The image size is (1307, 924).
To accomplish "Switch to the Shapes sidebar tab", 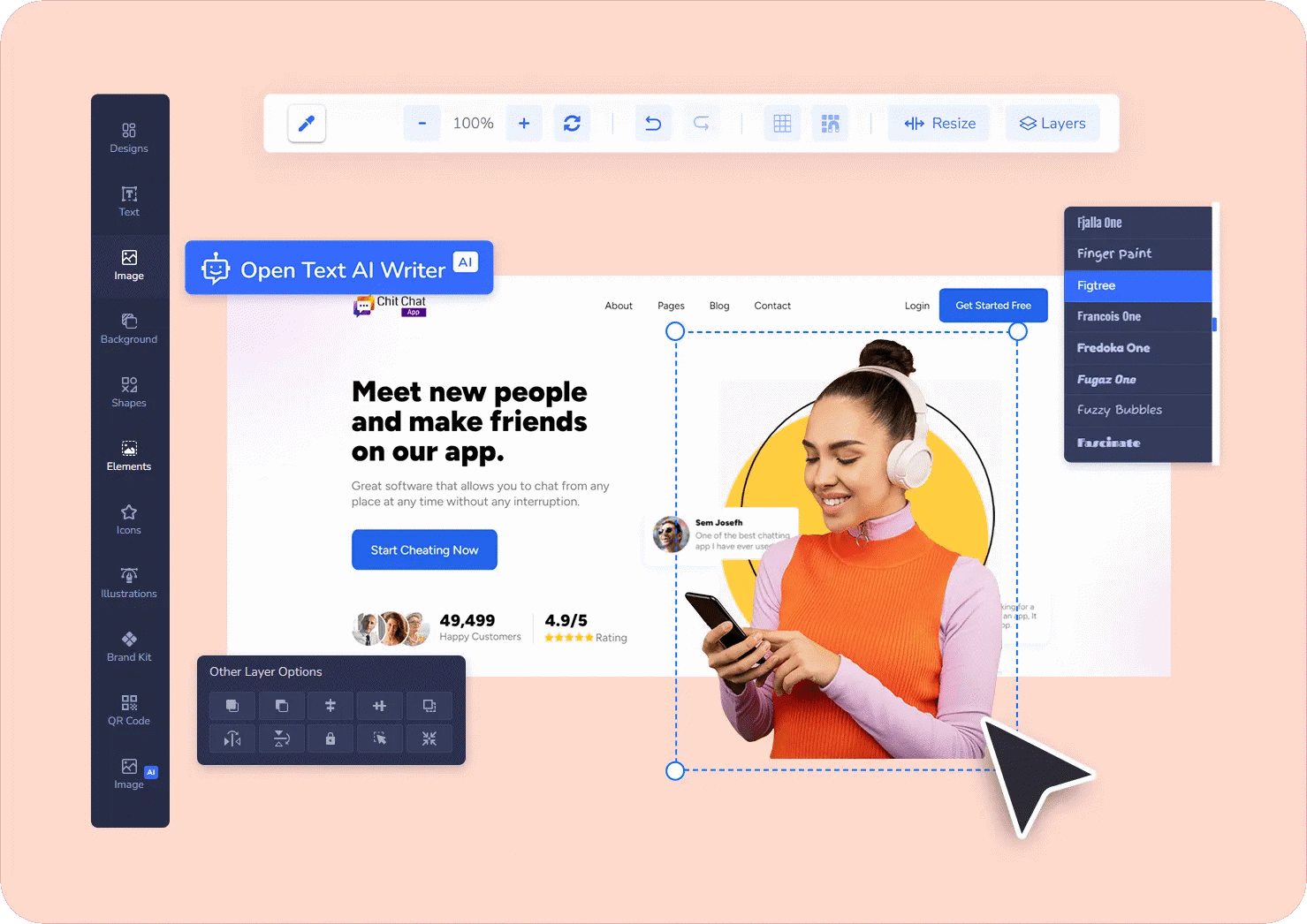I will (129, 391).
